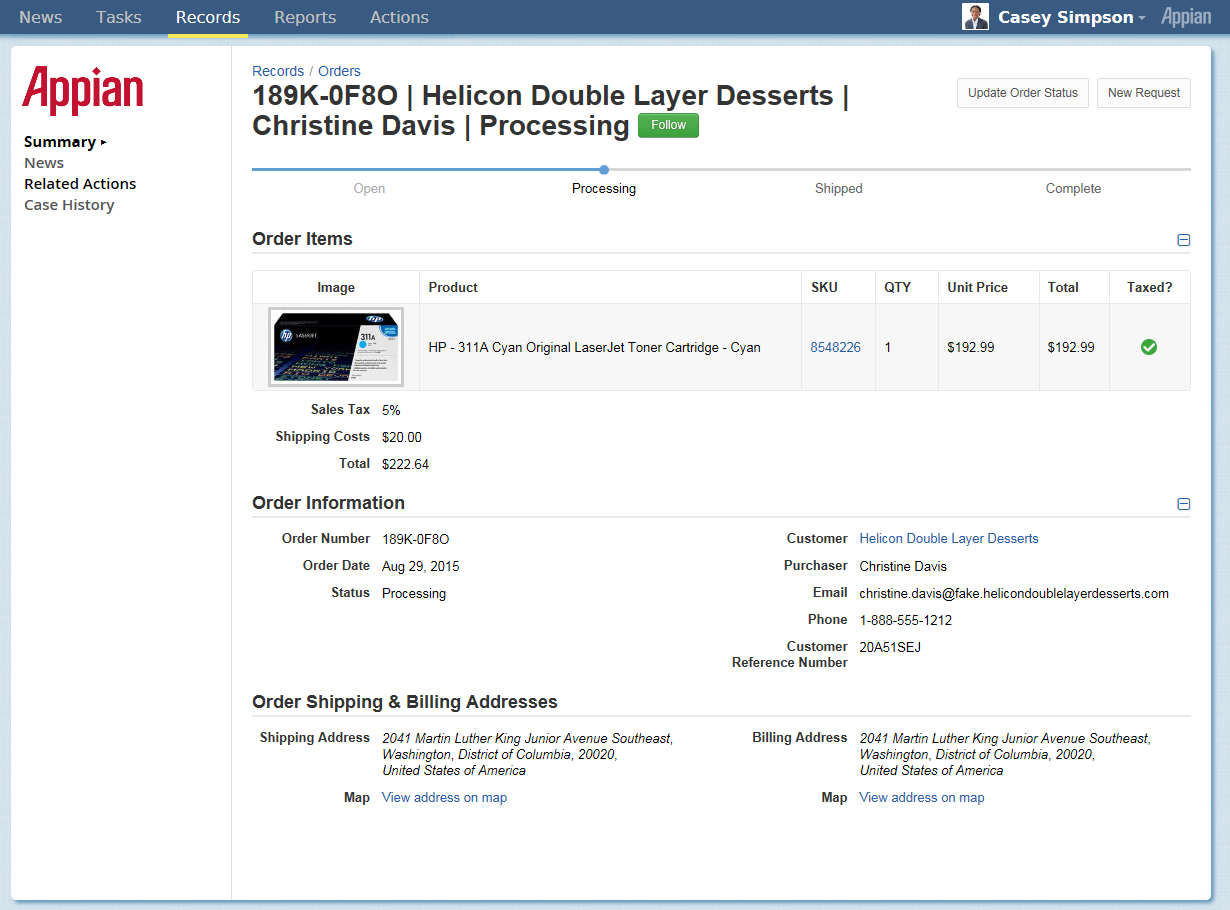Click the Appian logo in top bar

pos(1186,17)
